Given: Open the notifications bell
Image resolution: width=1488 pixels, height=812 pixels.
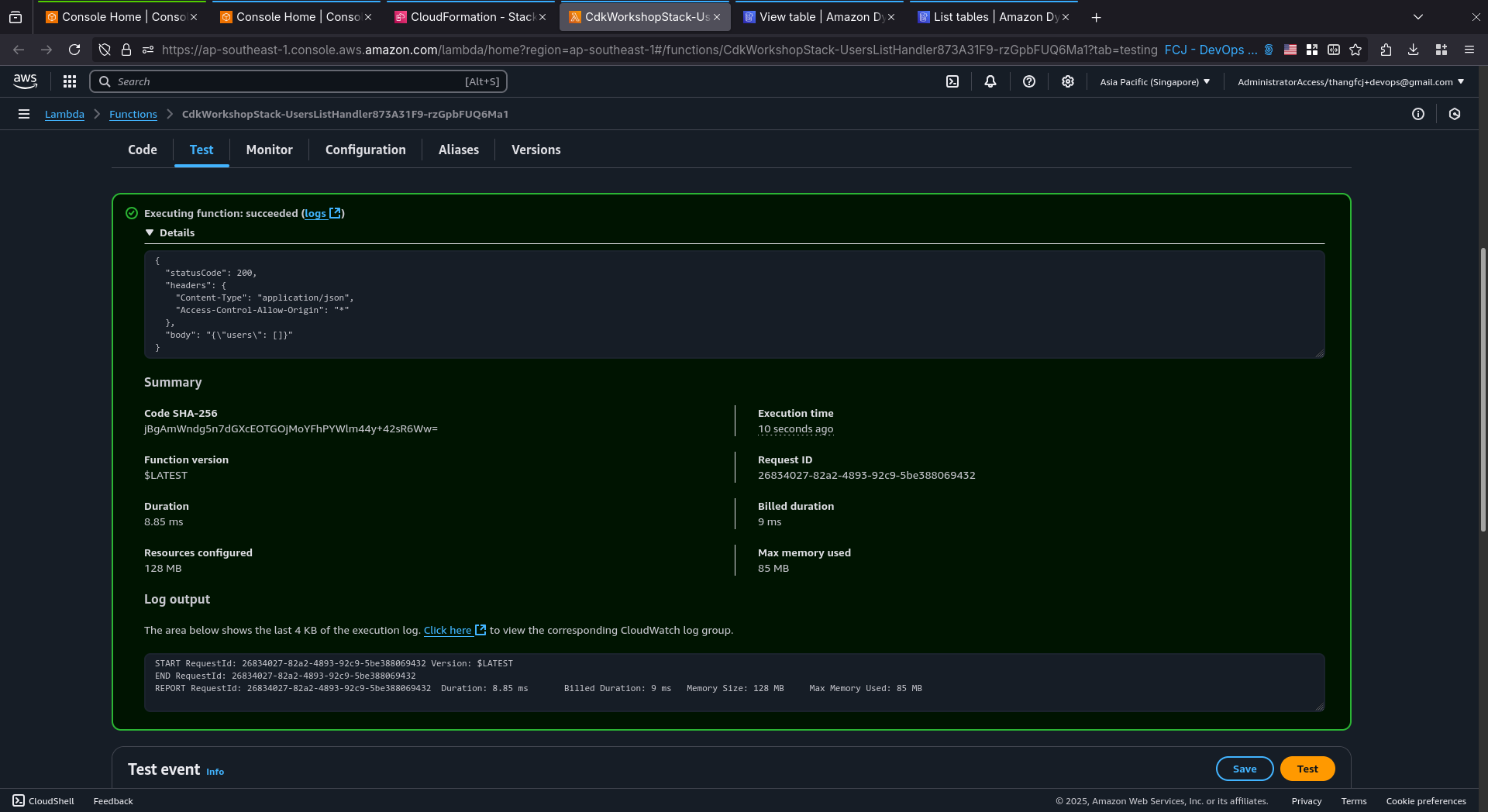Looking at the screenshot, I should click(990, 81).
